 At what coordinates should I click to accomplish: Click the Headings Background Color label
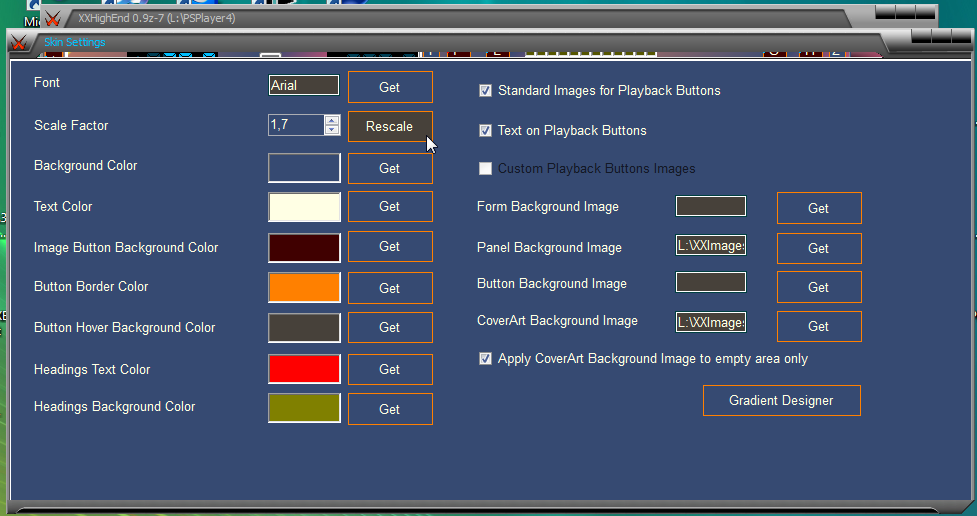point(115,406)
